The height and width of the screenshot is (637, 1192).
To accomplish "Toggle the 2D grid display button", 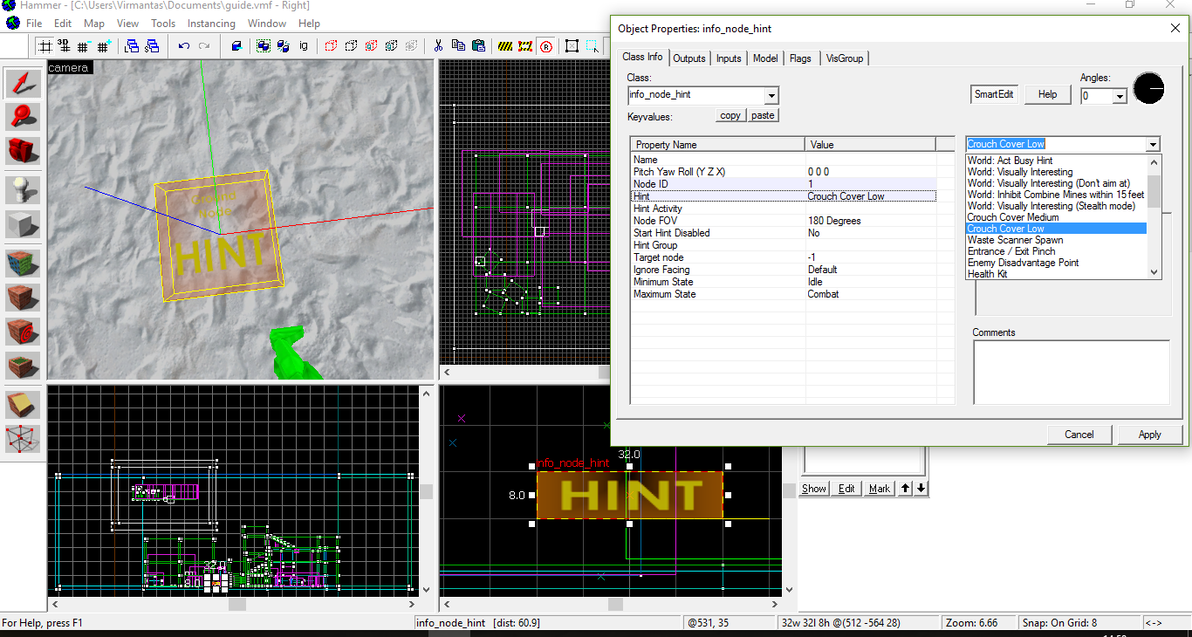I will click(45, 46).
